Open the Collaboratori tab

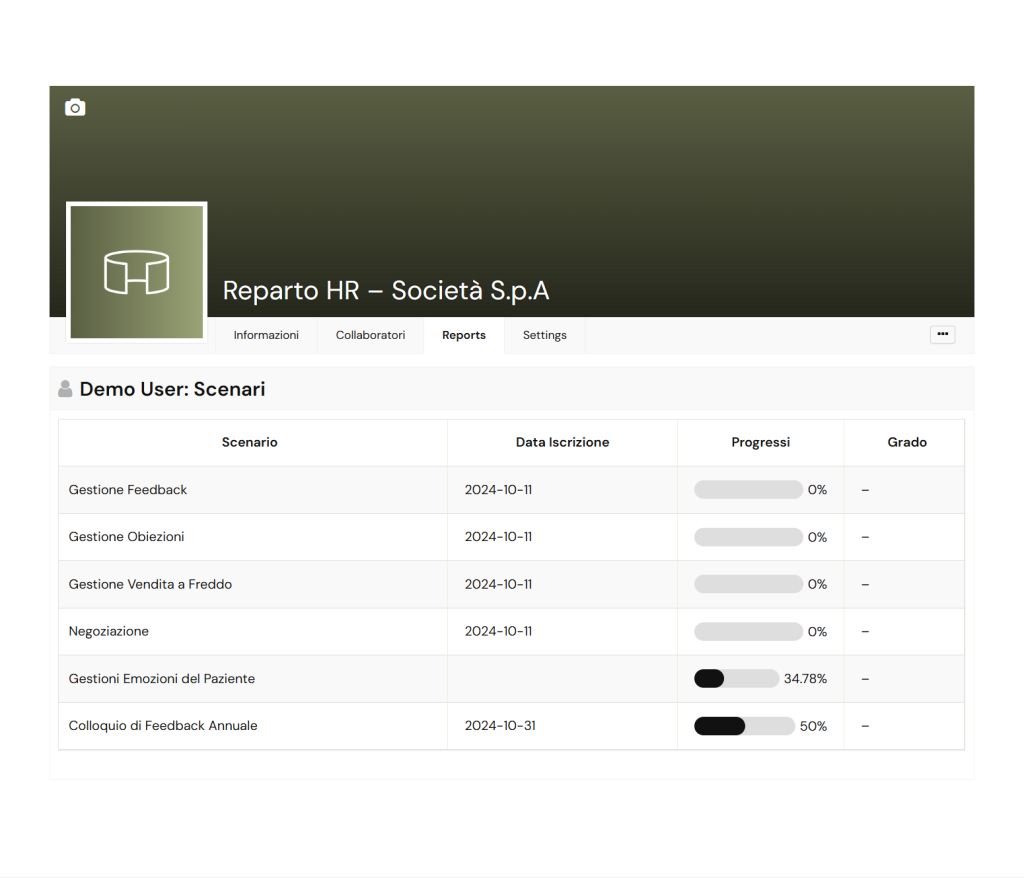pos(370,335)
